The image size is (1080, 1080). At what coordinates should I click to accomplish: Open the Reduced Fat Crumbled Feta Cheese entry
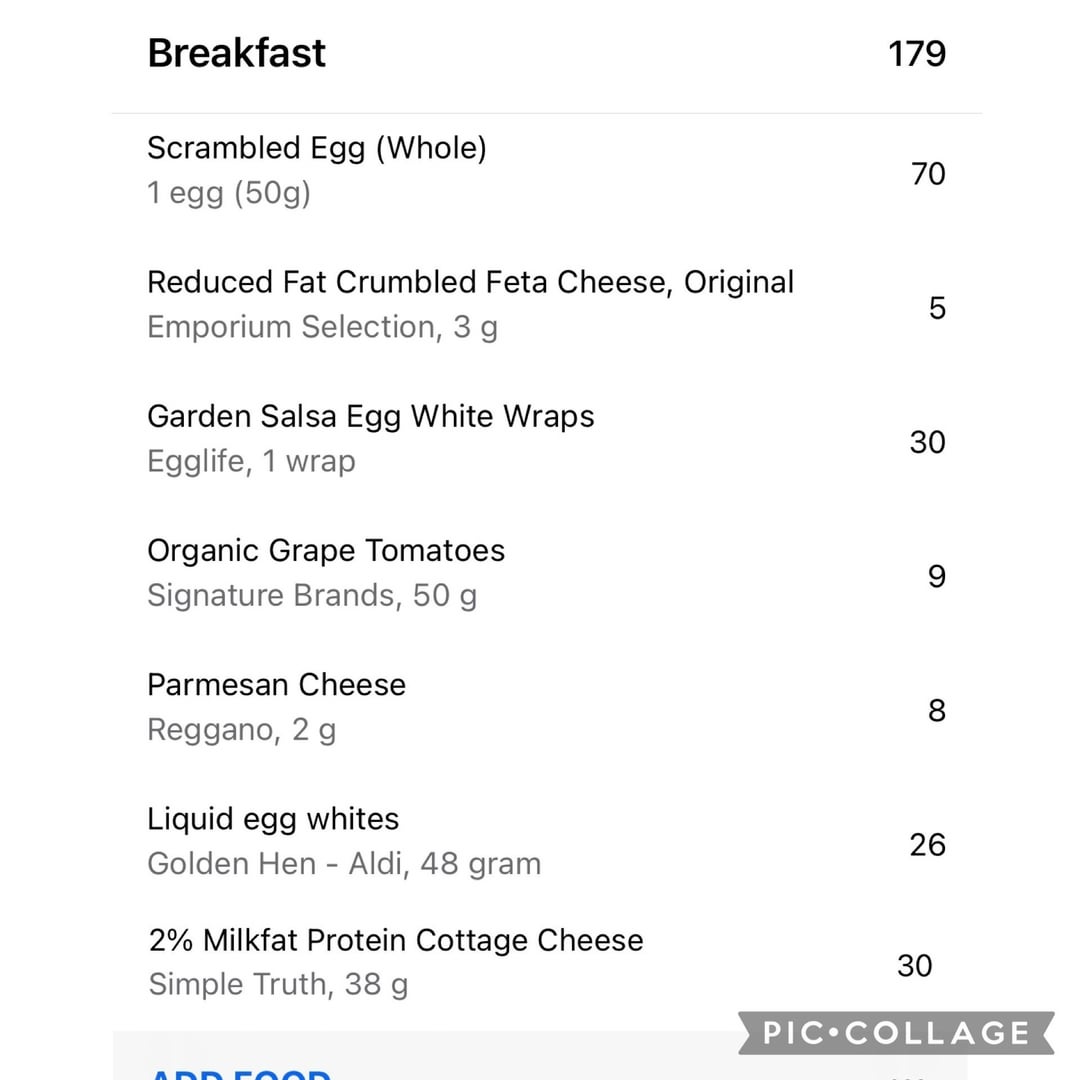click(470, 282)
